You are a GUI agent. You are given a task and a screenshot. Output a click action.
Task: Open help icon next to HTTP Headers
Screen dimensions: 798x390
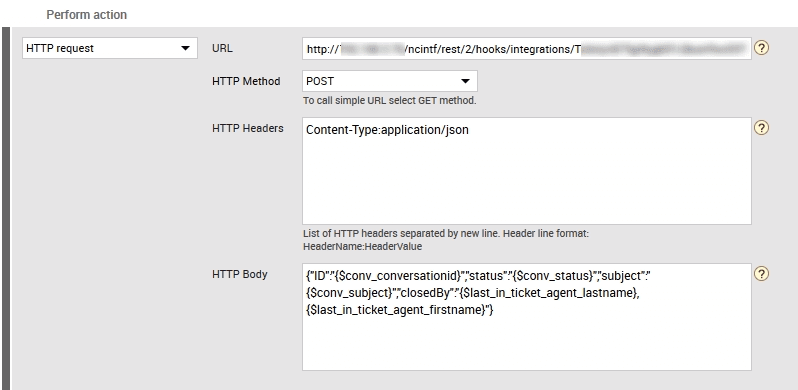tap(761, 128)
